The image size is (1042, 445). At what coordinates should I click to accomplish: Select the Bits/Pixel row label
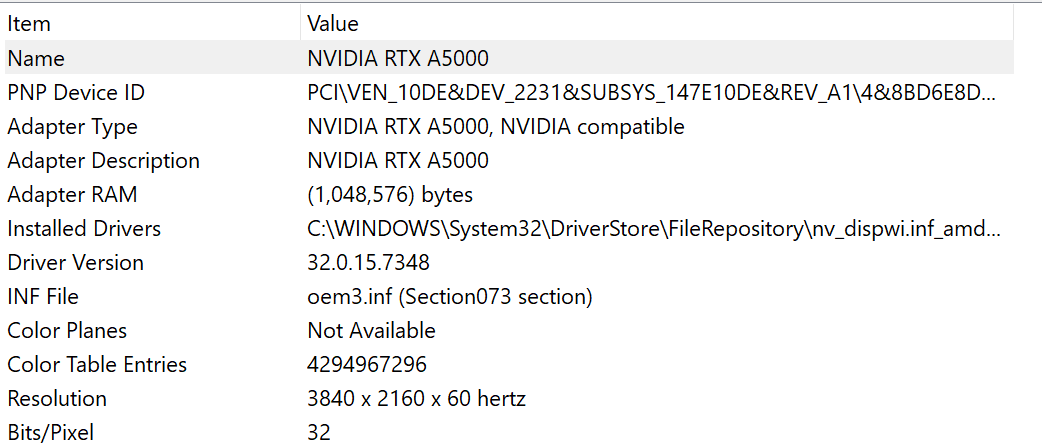pyautogui.click(x=50, y=432)
